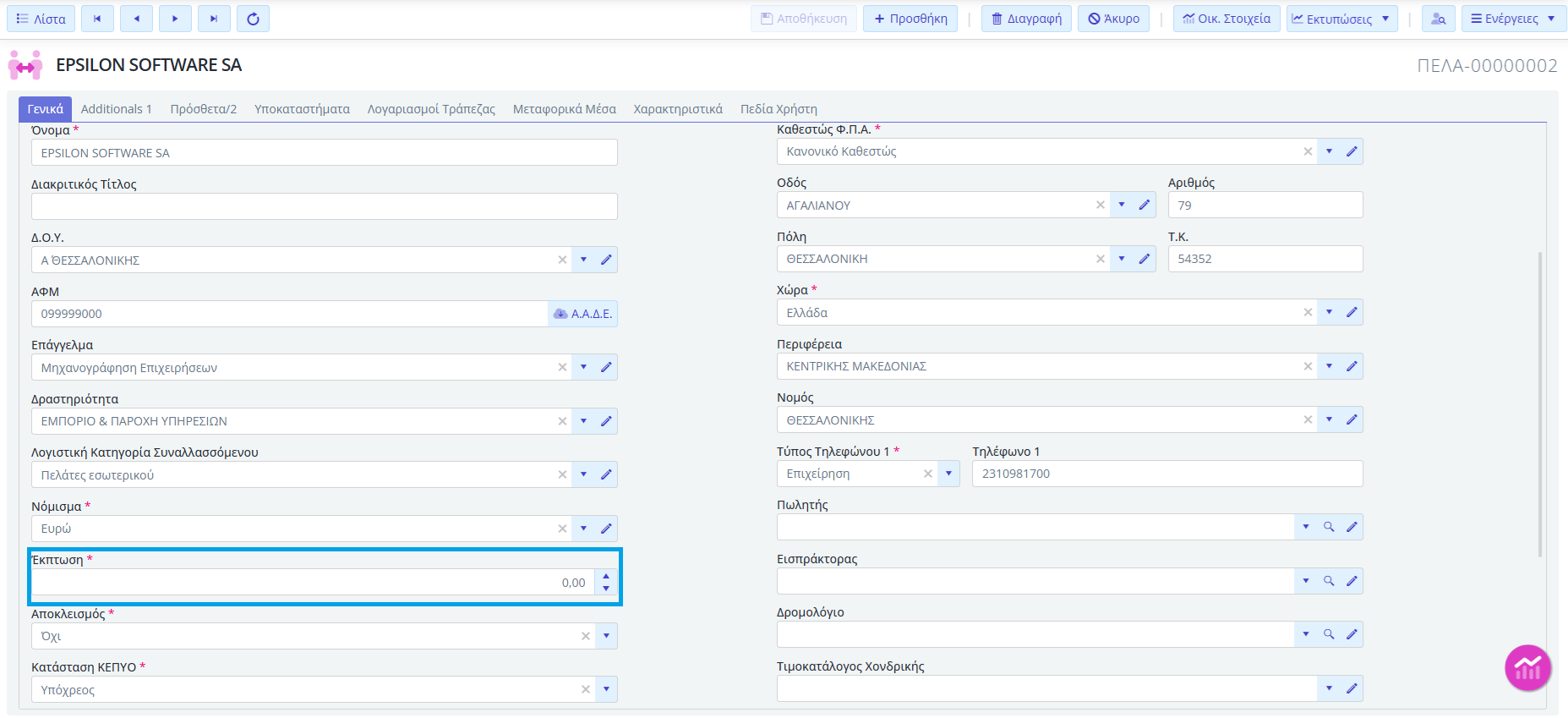
Task: Expand the Αποκλεισμός dropdown
Action: pos(607,636)
